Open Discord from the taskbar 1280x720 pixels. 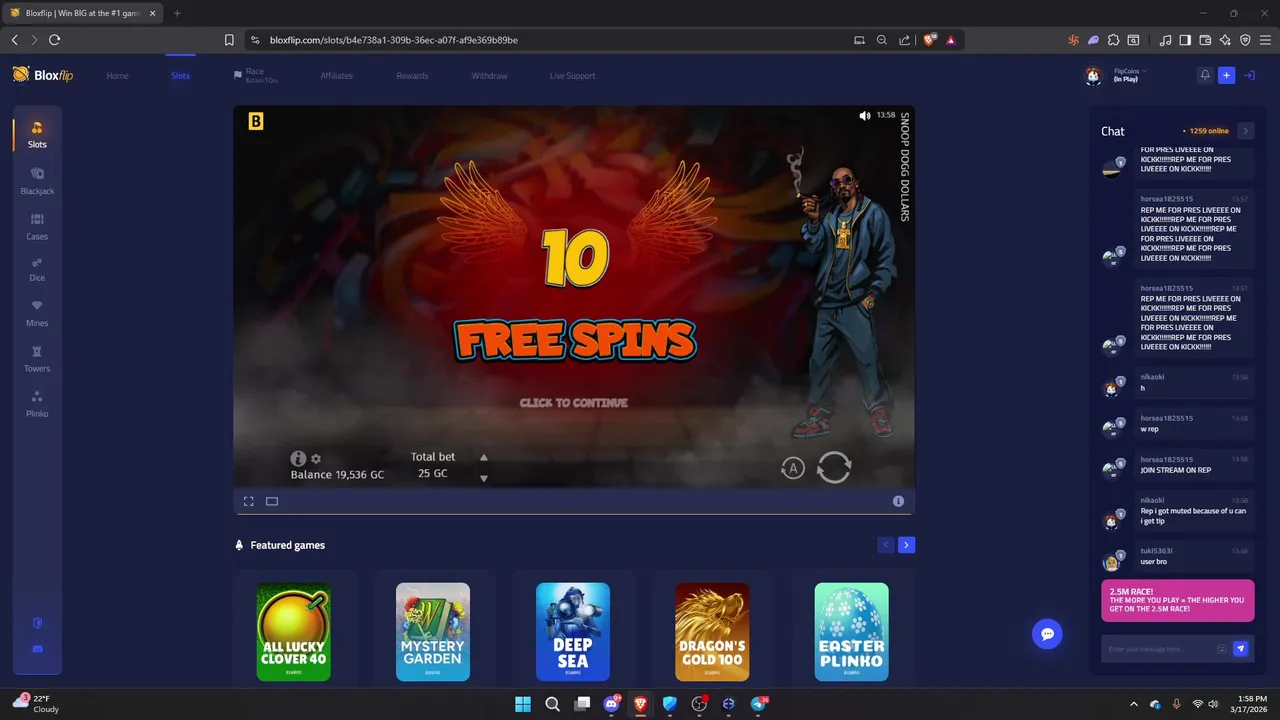[611, 704]
